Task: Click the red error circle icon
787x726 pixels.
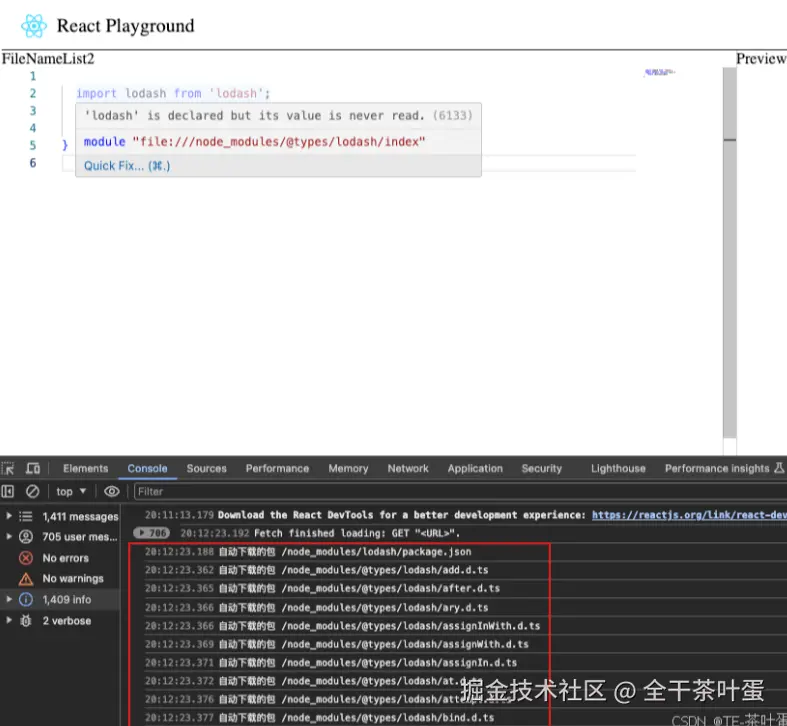Action: point(26,558)
